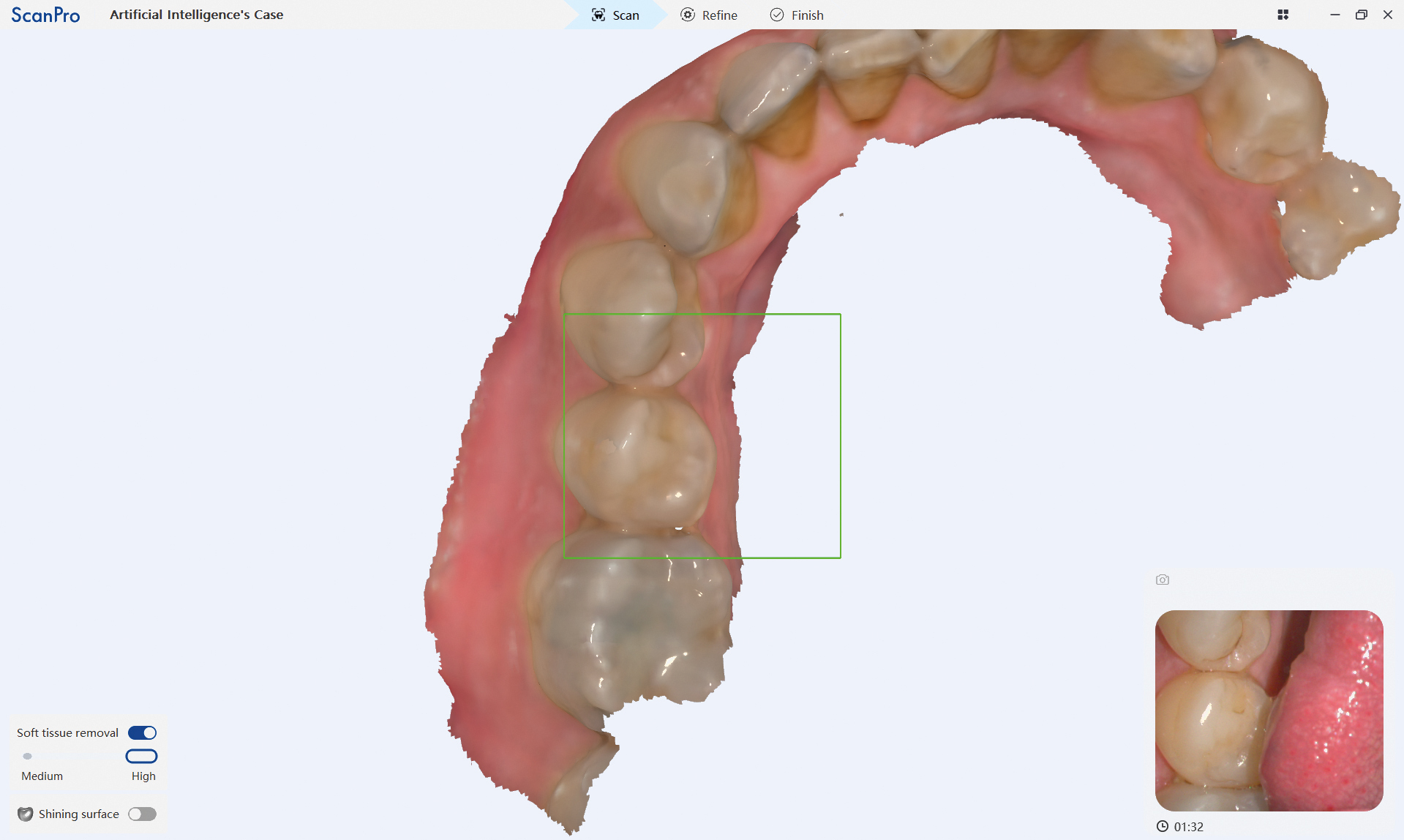Switch to the Scan step tab
This screenshot has height=840, width=1404.
pos(615,15)
